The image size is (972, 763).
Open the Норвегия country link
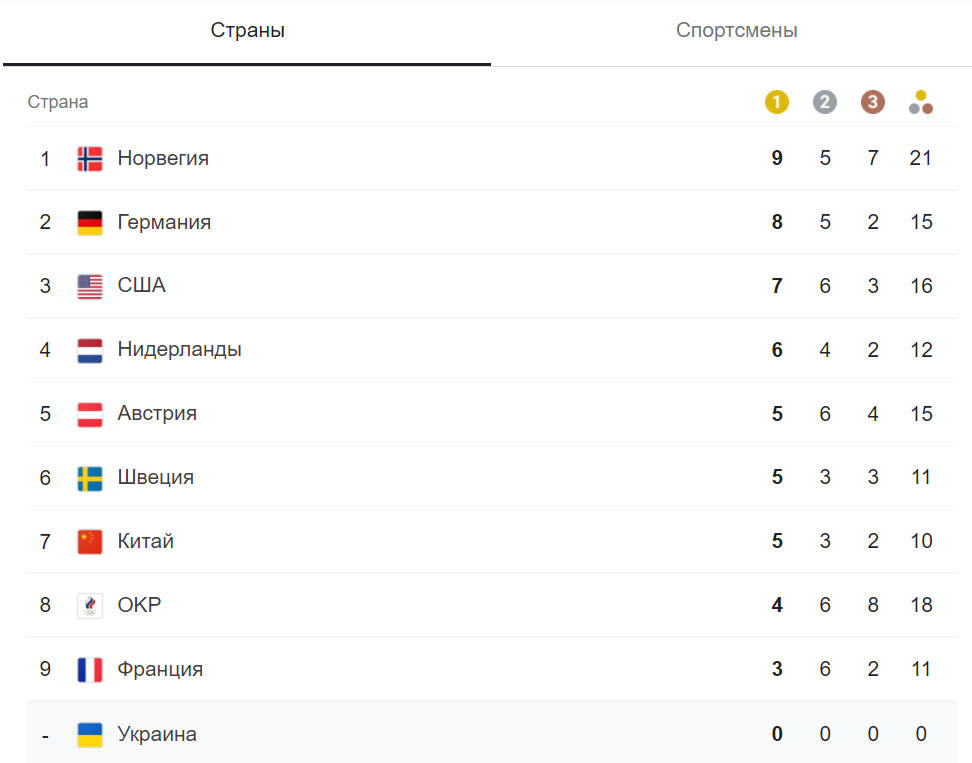(x=163, y=158)
